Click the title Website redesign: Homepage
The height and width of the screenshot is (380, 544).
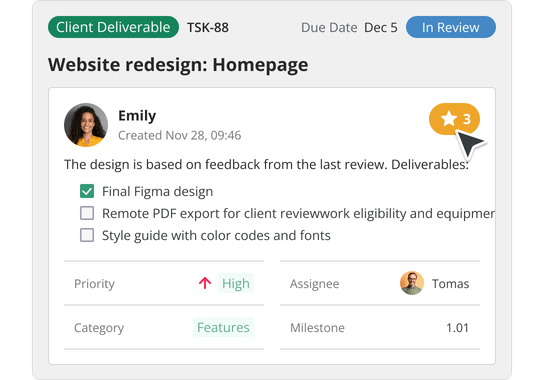(178, 65)
